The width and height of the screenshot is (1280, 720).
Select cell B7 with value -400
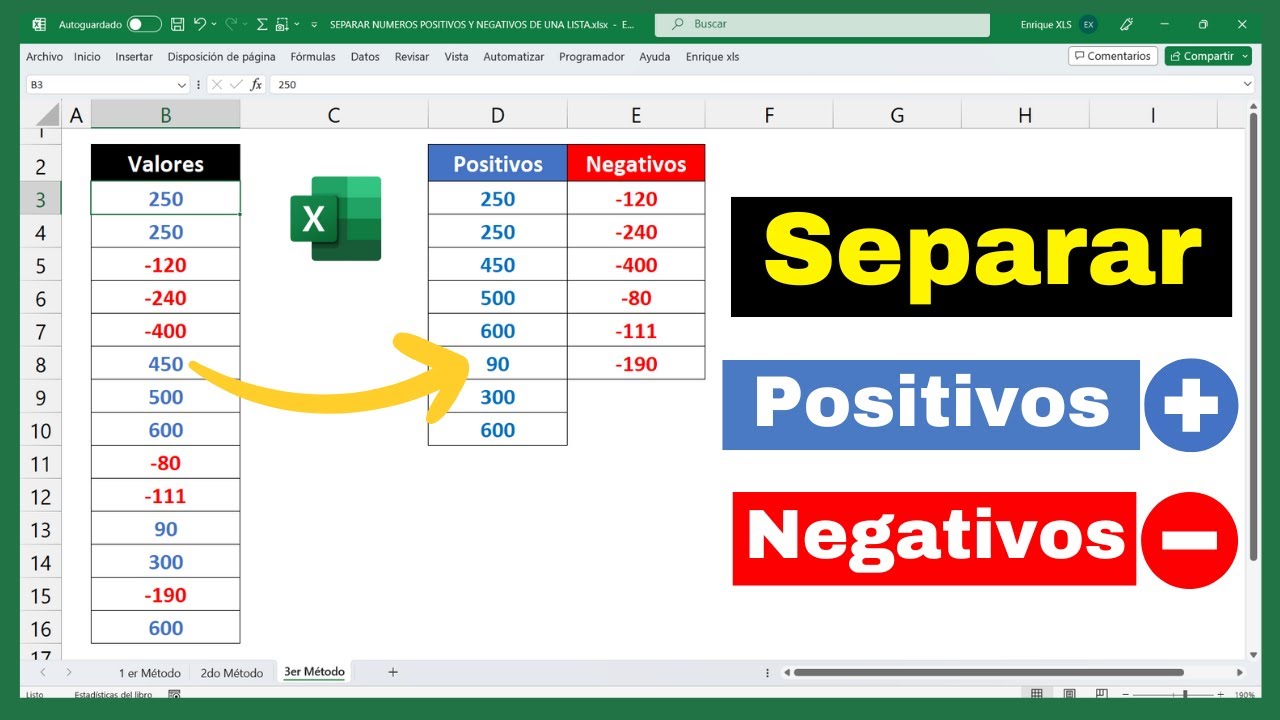(x=166, y=331)
